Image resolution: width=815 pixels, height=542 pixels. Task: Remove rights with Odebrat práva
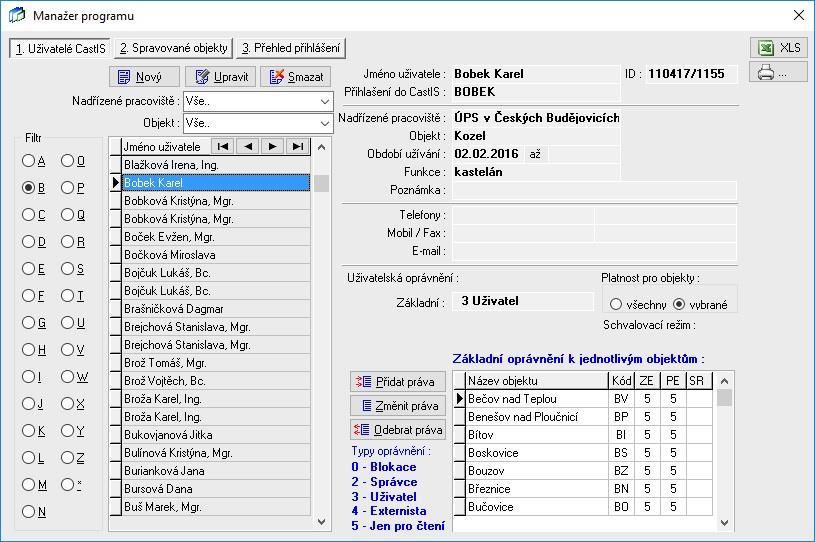point(398,430)
